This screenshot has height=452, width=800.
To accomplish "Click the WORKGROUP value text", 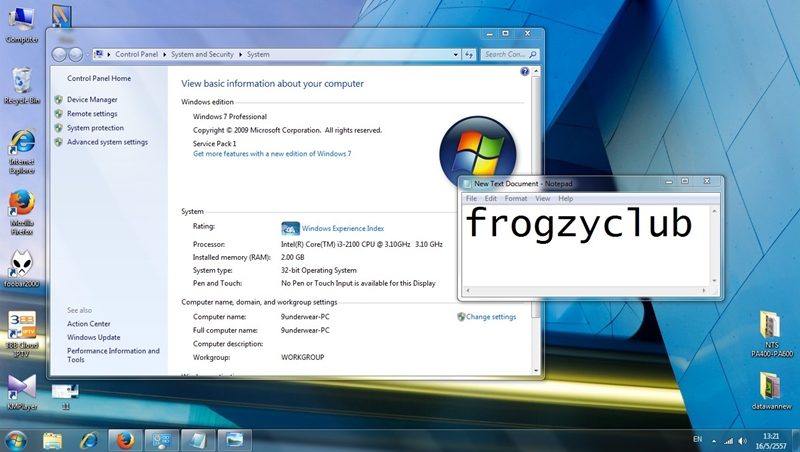I will click(x=303, y=358).
